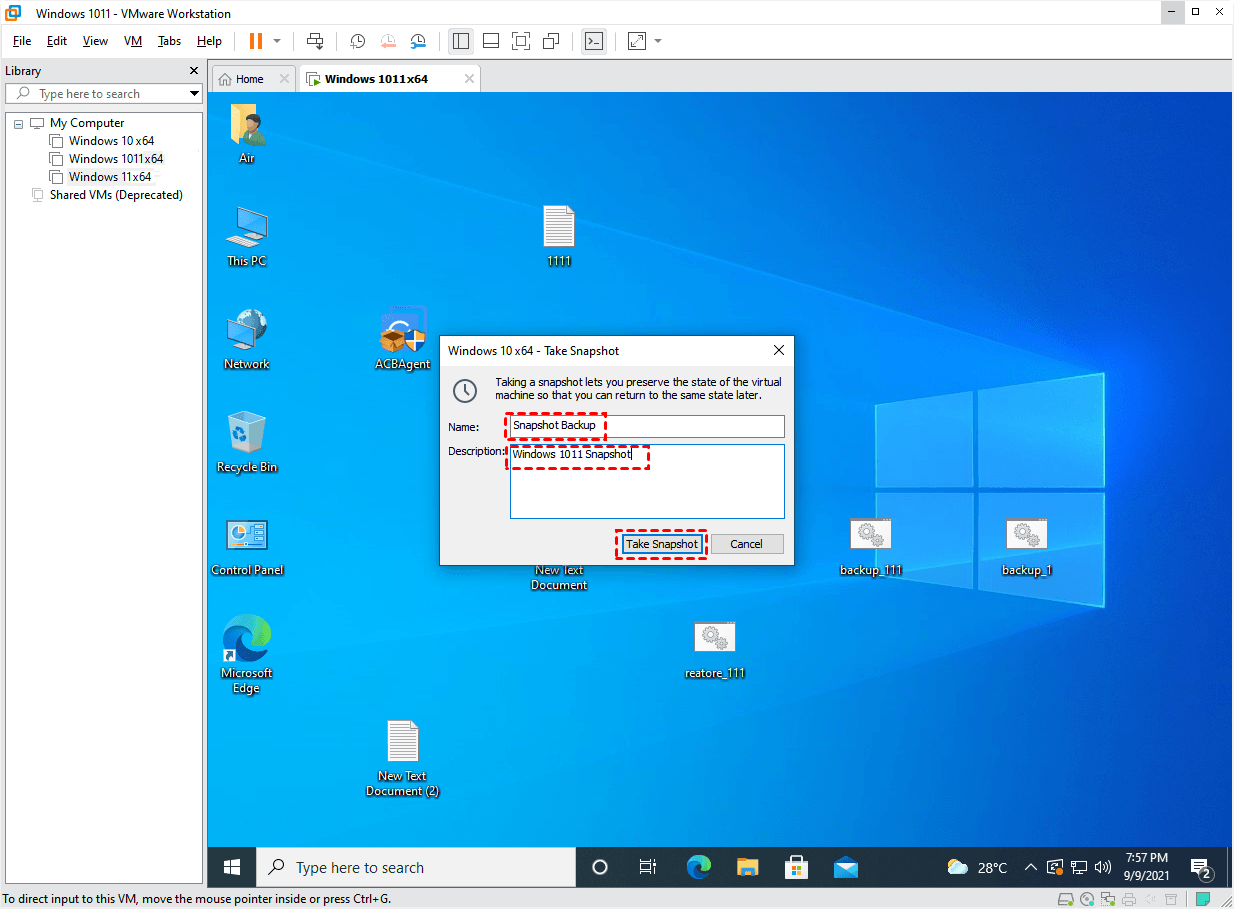Click the snapshot Name input field
This screenshot has width=1234, height=909.
click(645, 426)
